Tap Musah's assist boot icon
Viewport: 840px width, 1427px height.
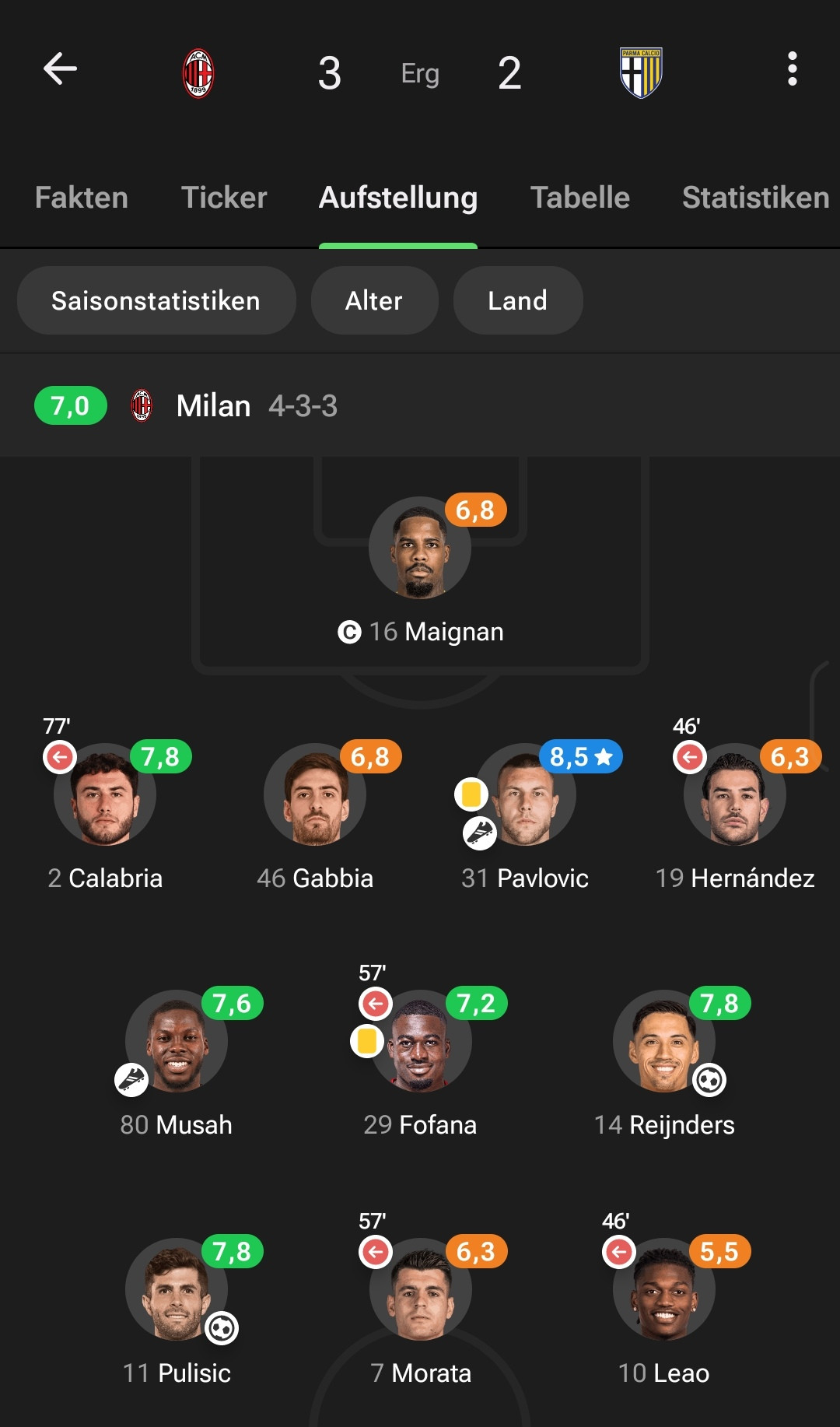(131, 1080)
